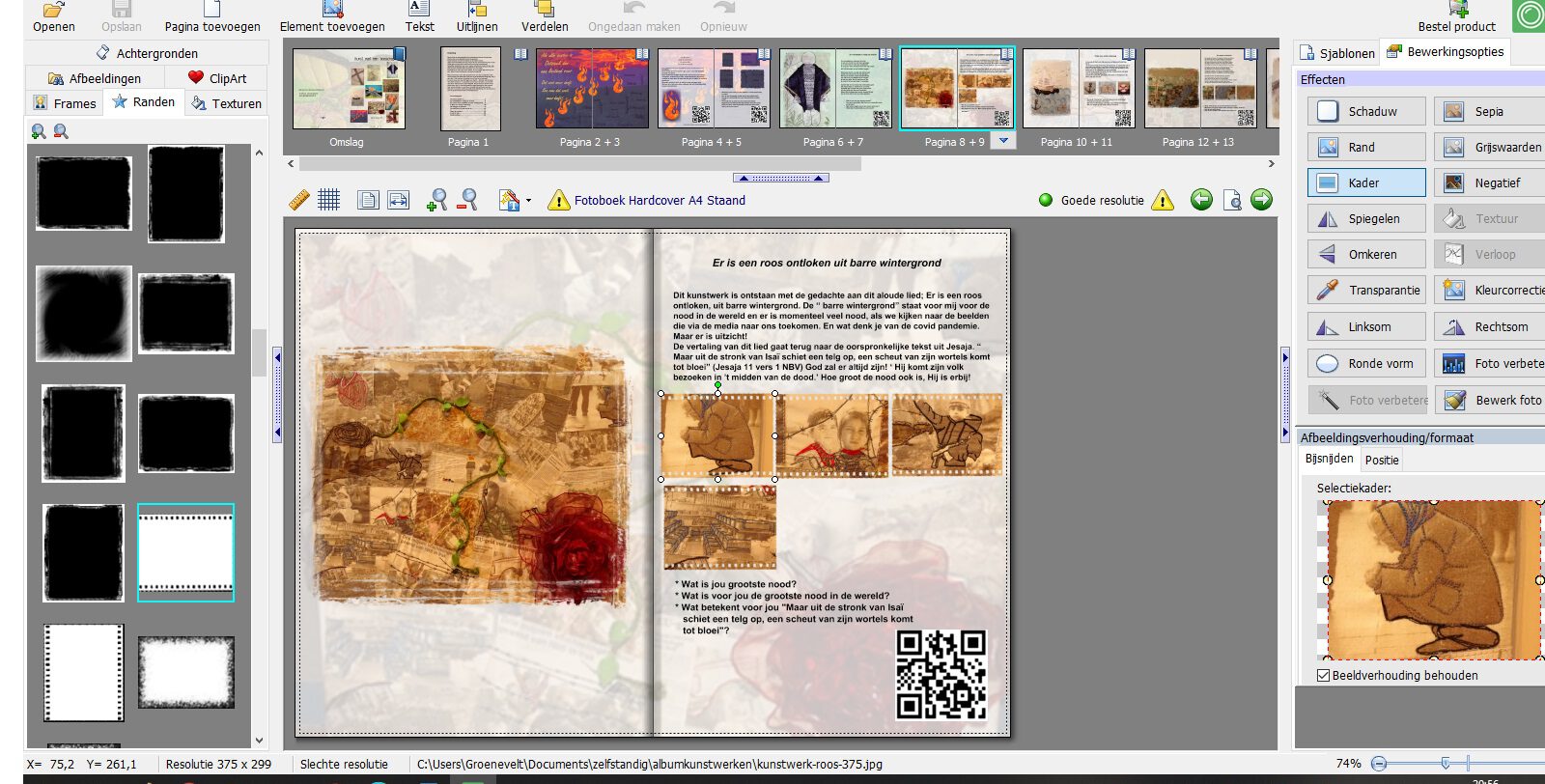Open Transparantie setting
This screenshot has height=784, width=1545.
pyautogui.click(x=1366, y=290)
